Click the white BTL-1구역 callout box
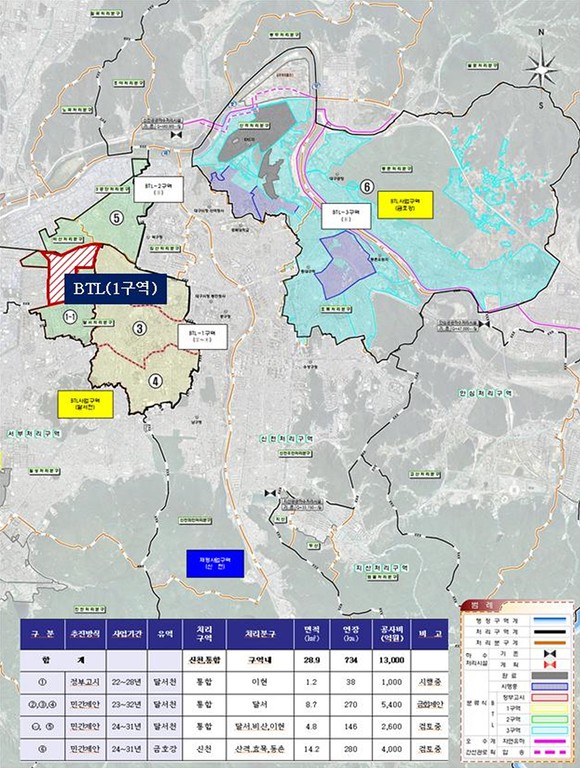580x768 pixels. click(202, 336)
